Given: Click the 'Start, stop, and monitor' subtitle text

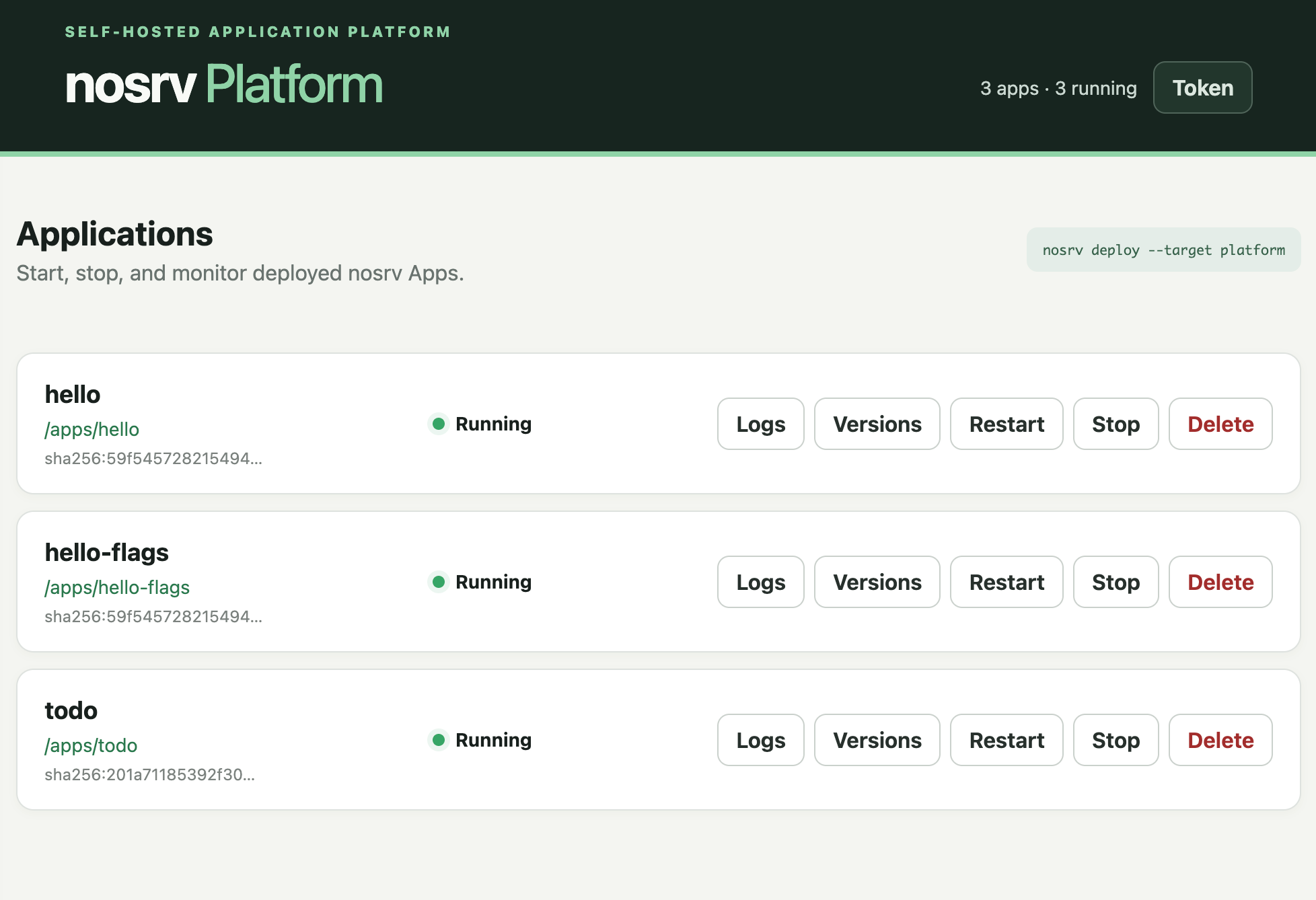Looking at the screenshot, I should 240,273.
